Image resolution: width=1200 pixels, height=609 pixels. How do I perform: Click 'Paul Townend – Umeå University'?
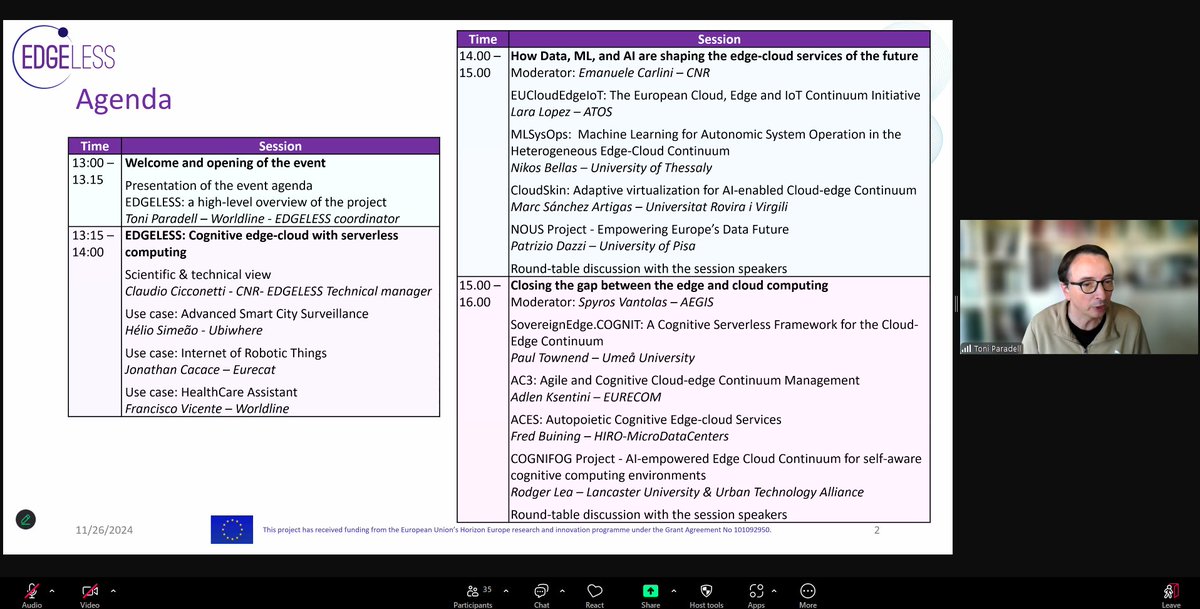click(x=603, y=358)
